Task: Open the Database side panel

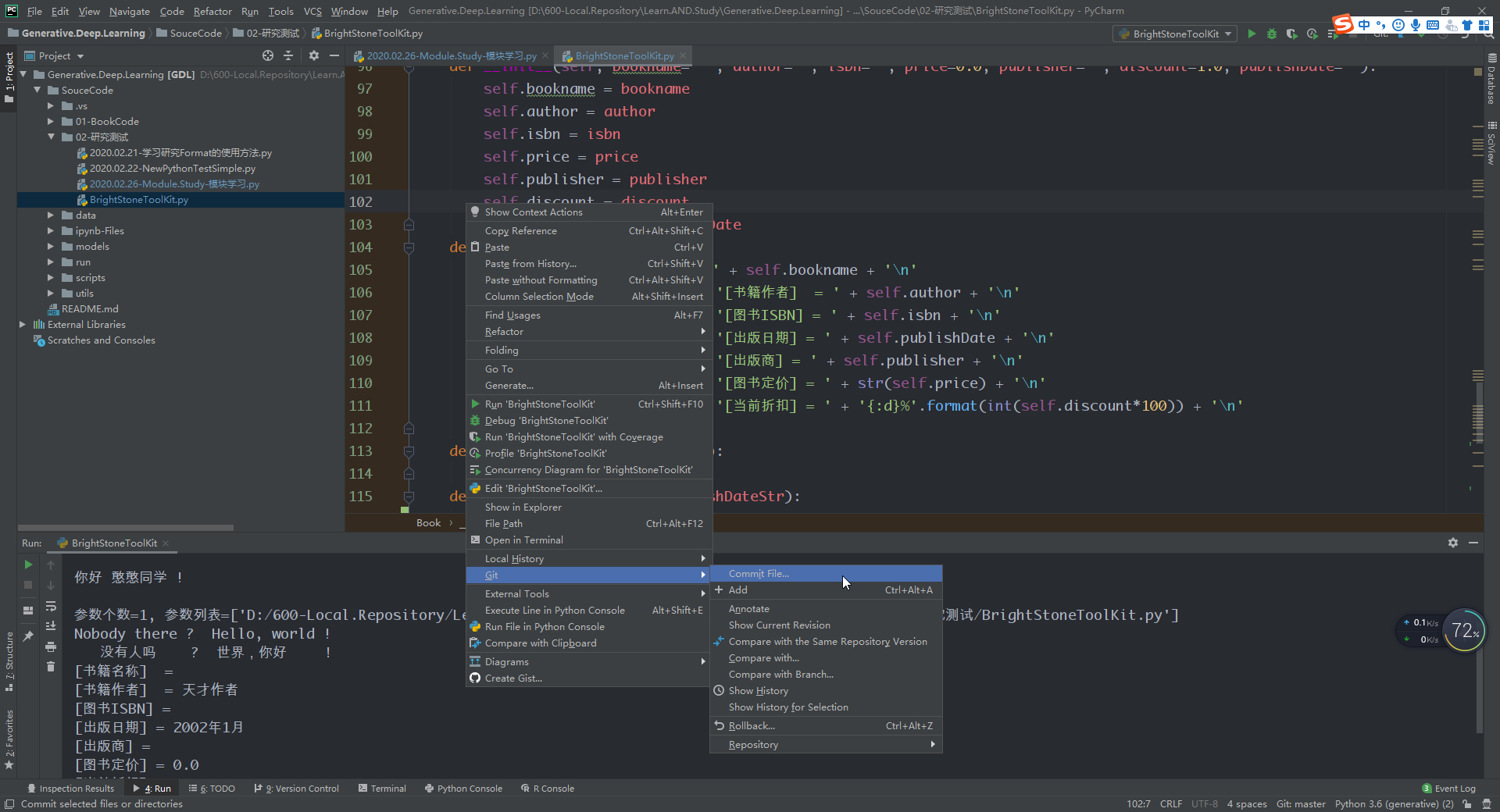Action: (x=1491, y=79)
